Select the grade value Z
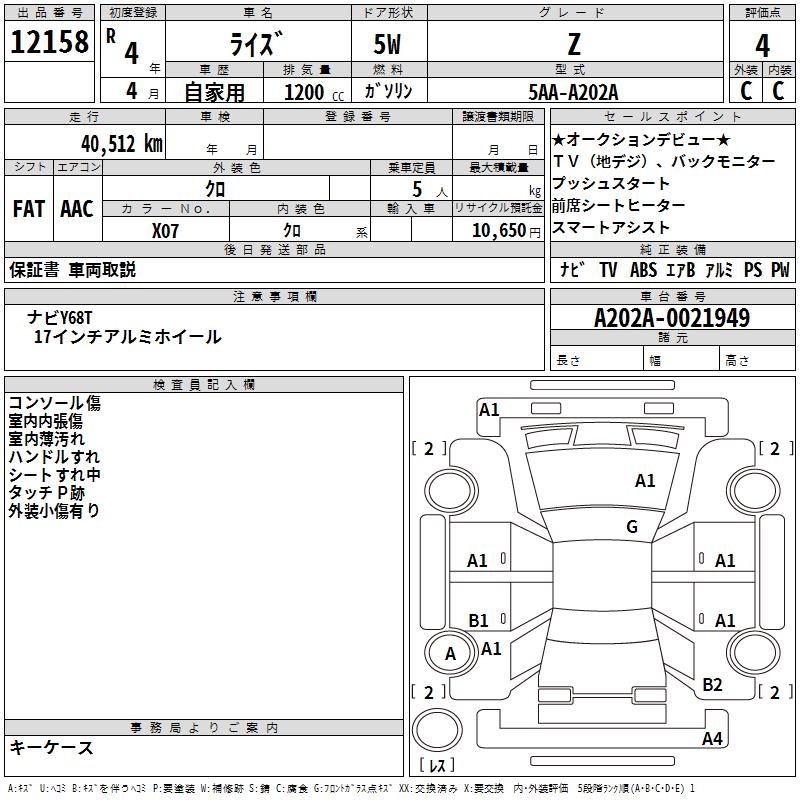This screenshot has width=800, height=800. (574, 44)
